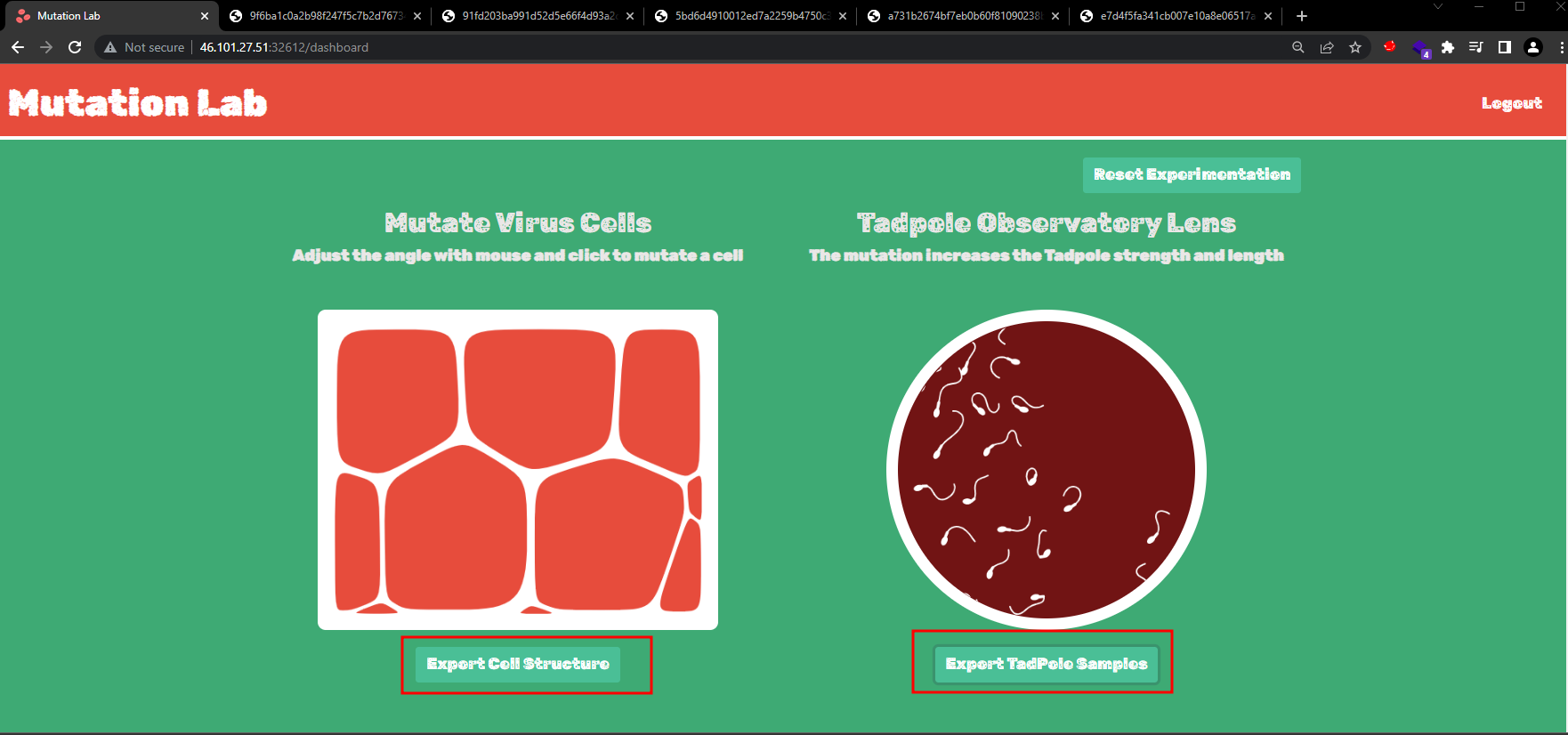Click the Tadpole Observatory Lens circle
The image size is (1568, 735).
tap(1046, 470)
